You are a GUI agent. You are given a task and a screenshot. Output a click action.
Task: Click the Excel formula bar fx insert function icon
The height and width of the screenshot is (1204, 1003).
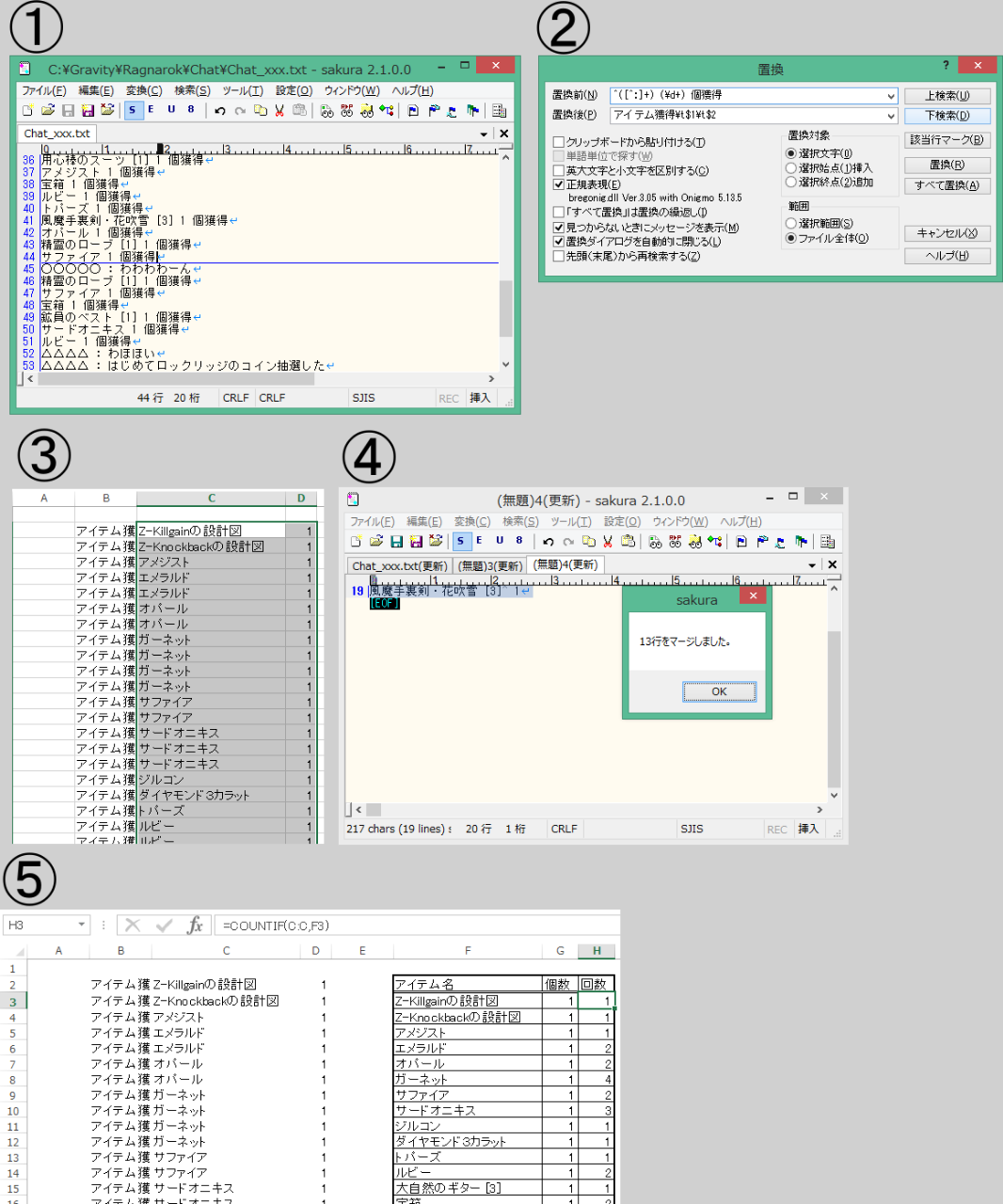(x=195, y=926)
